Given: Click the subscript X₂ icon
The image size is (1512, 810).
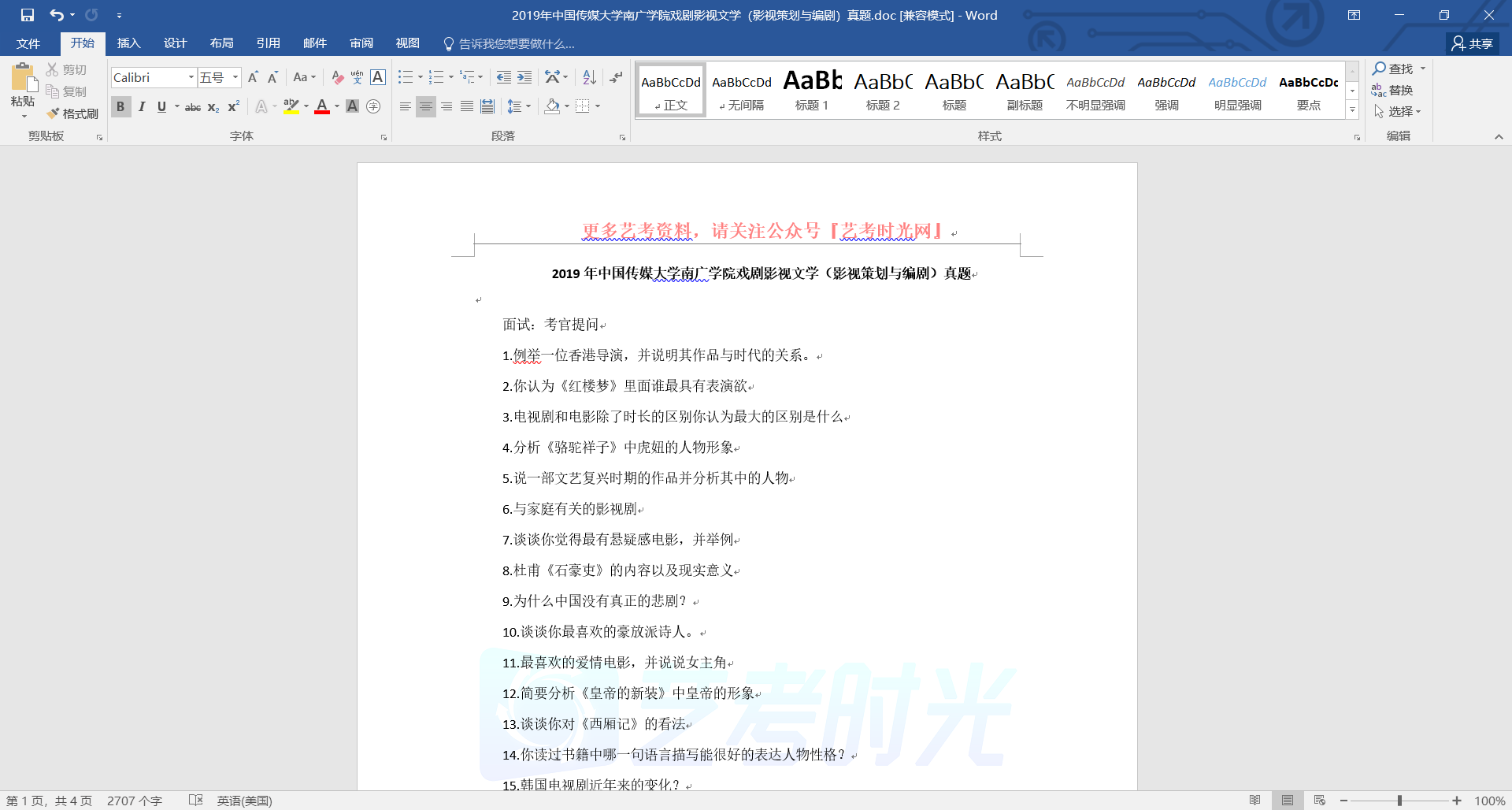Looking at the screenshot, I should click(x=213, y=107).
